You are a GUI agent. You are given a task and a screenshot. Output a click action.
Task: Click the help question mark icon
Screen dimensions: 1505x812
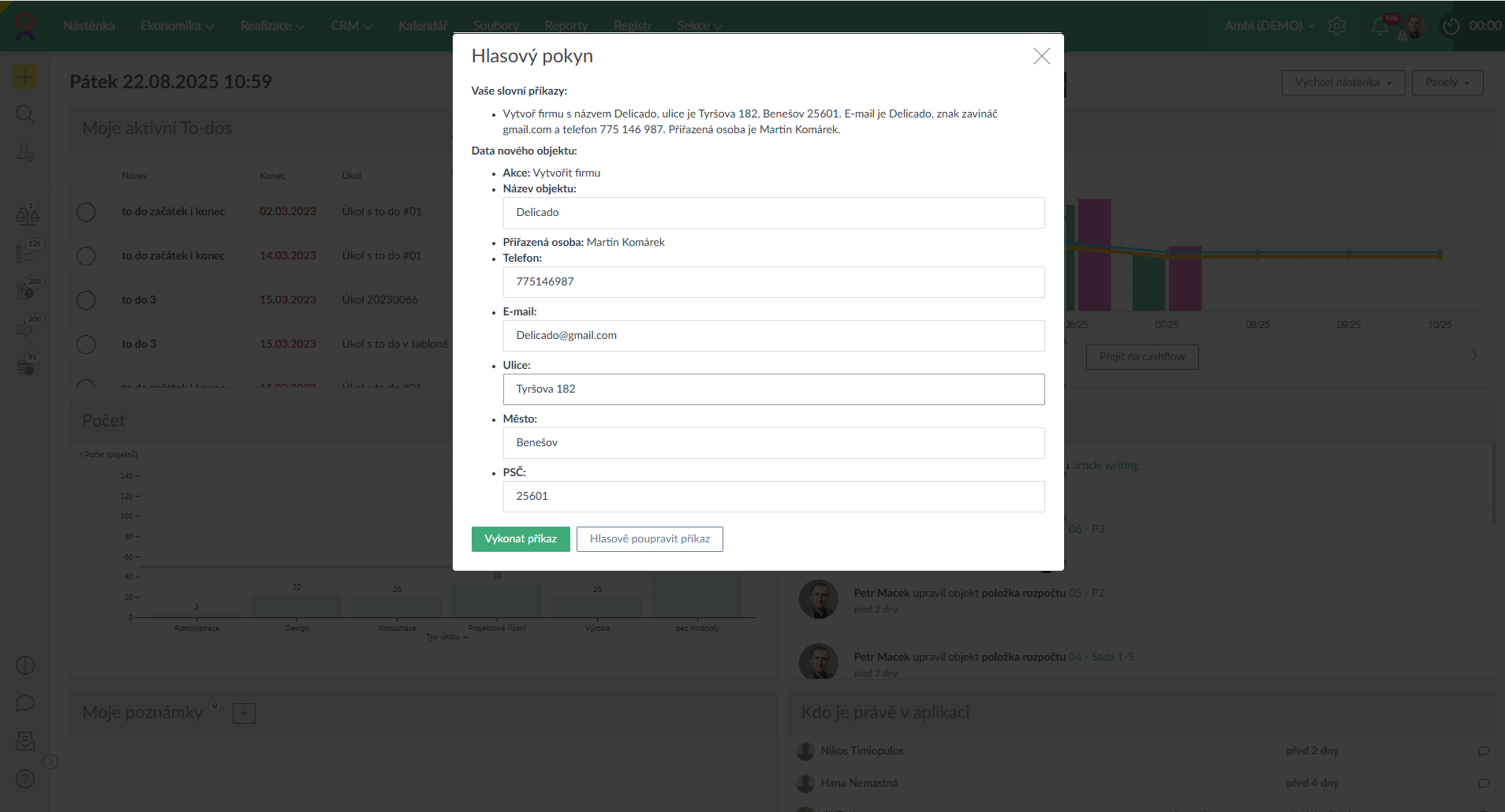(x=25, y=780)
